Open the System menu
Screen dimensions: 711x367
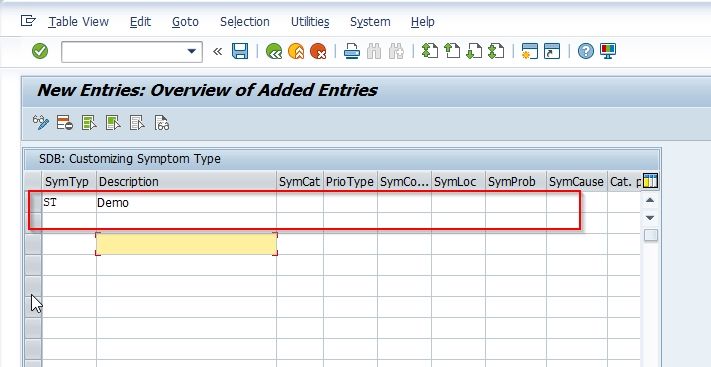click(370, 22)
